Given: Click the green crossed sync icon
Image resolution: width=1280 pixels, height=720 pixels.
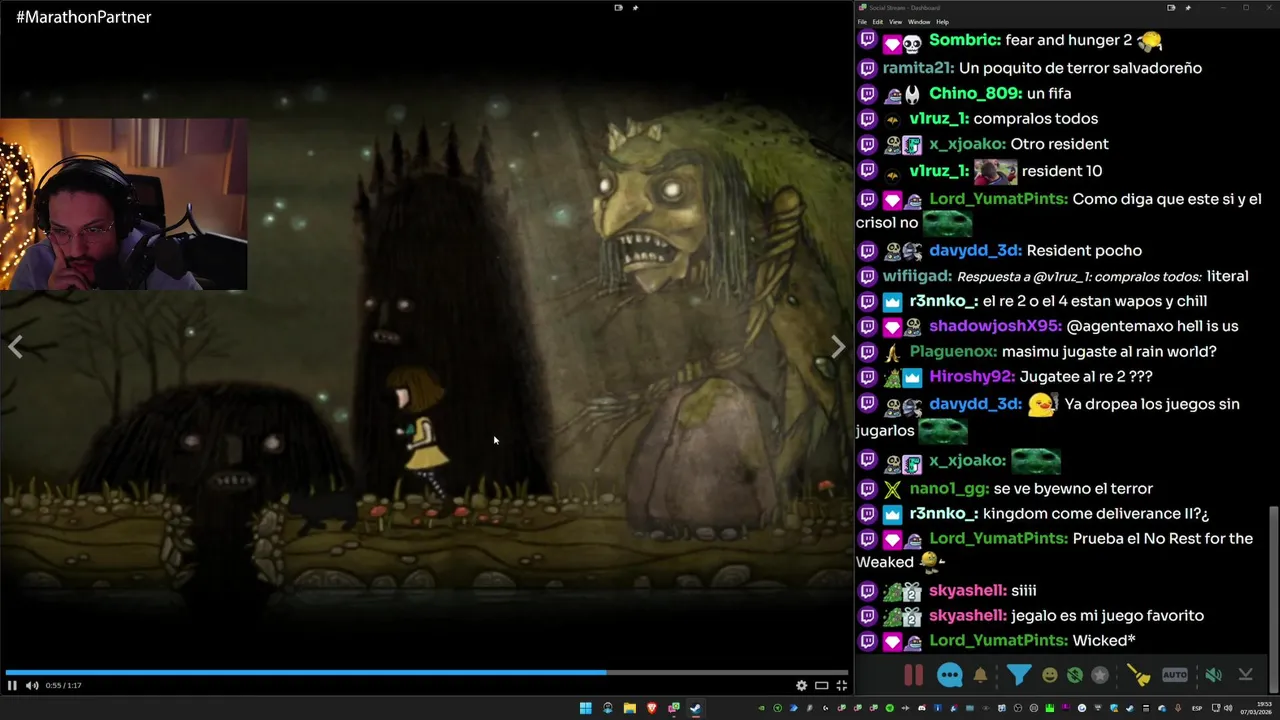Looking at the screenshot, I should pyautogui.click(x=1074, y=675).
